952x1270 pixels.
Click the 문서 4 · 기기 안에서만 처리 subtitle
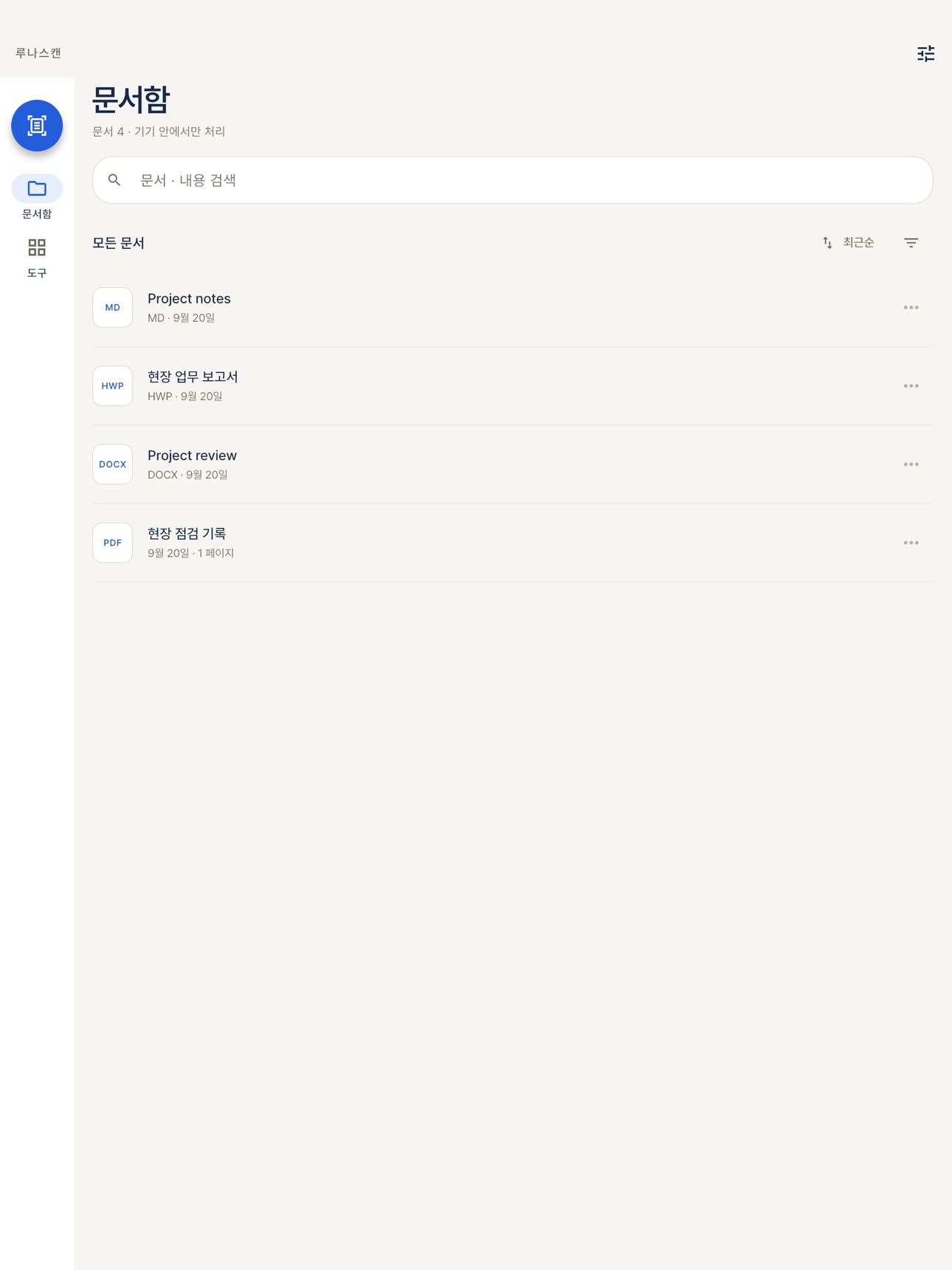pos(159,131)
